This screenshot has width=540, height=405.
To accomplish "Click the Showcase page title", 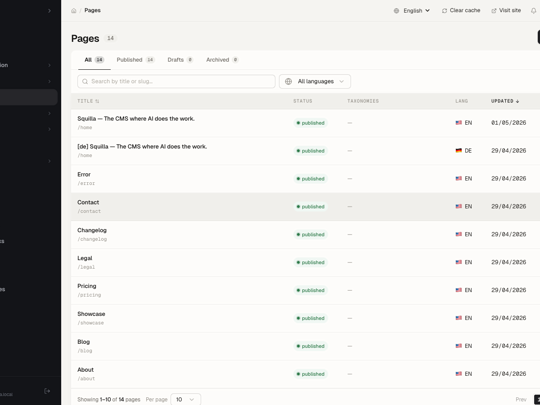I will click(91, 314).
